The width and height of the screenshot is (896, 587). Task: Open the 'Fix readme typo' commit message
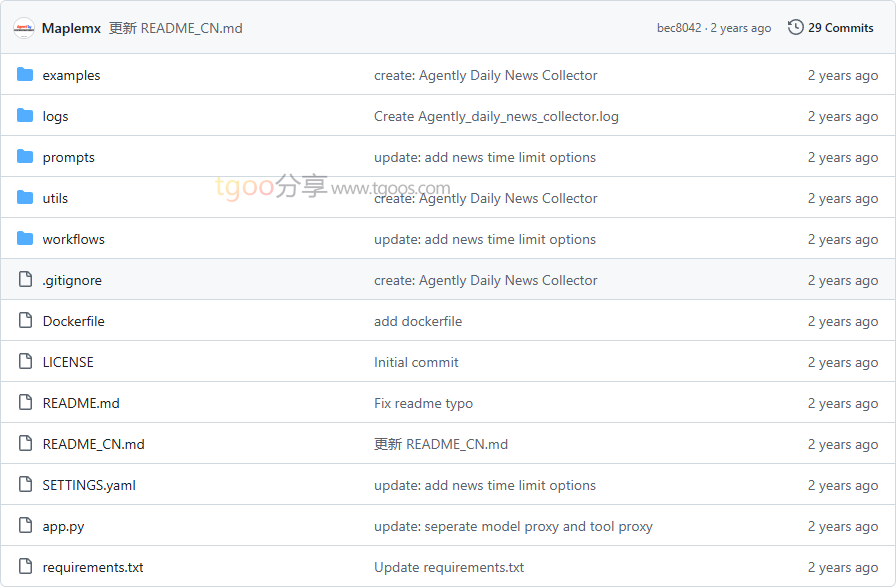pyautogui.click(x=423, y=403)
